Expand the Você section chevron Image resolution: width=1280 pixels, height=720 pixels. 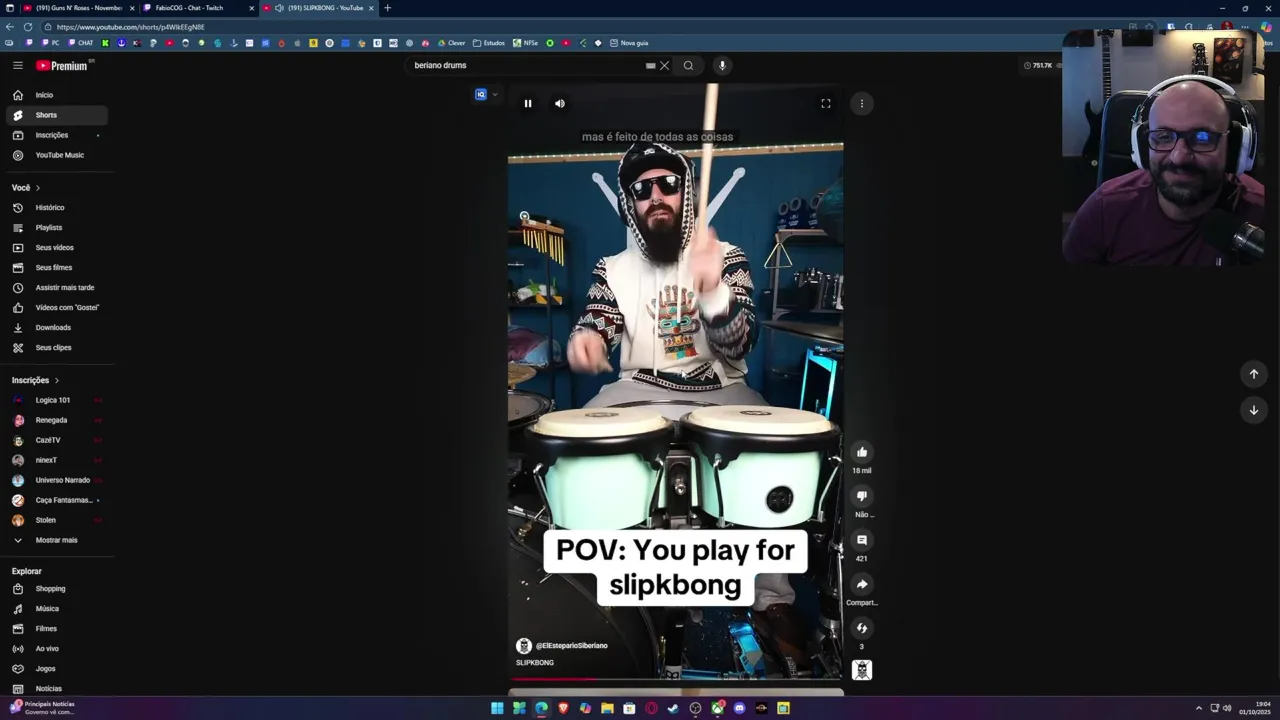(x=38, y=188)
